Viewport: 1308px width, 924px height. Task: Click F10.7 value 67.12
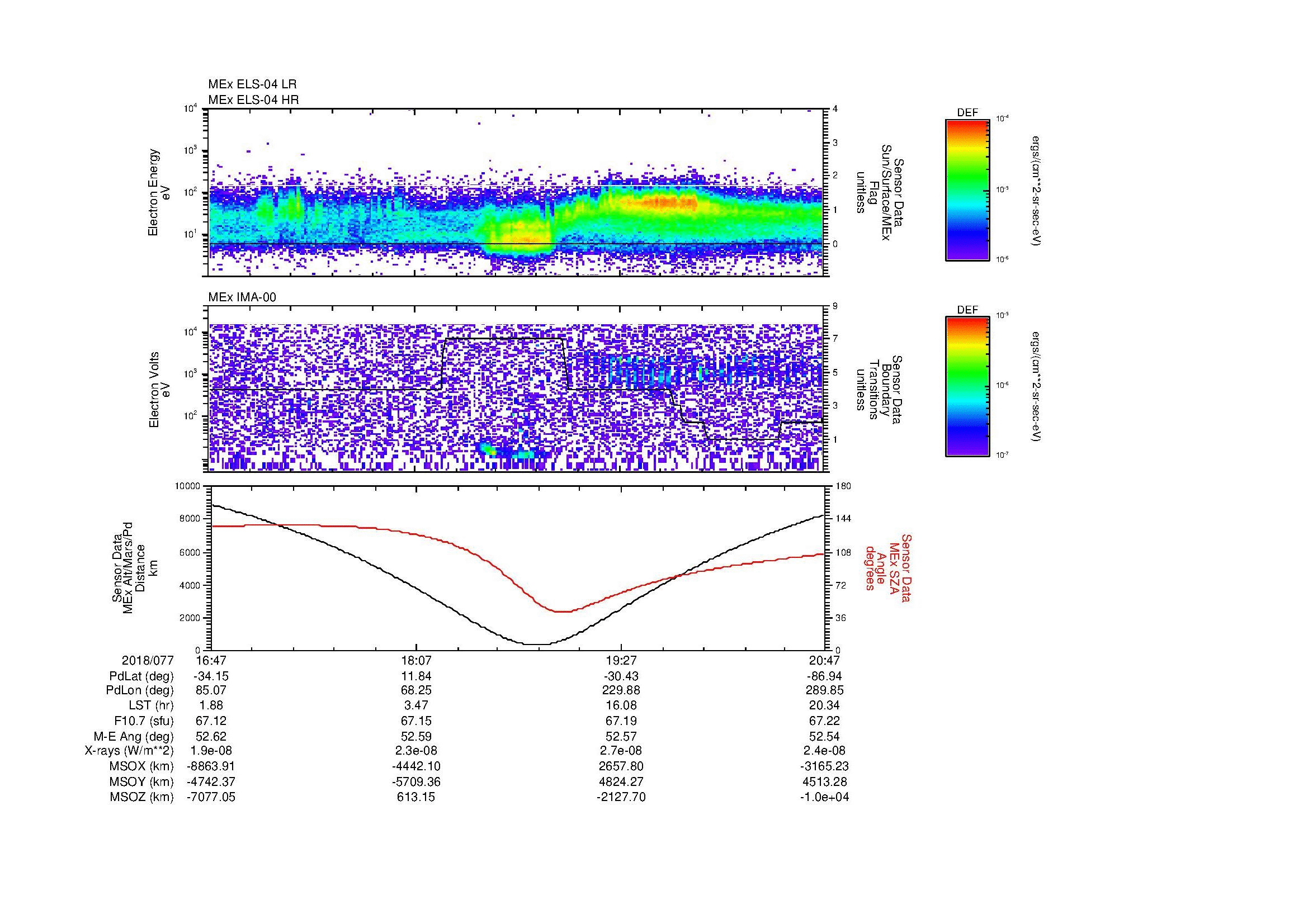click(211, 721)
